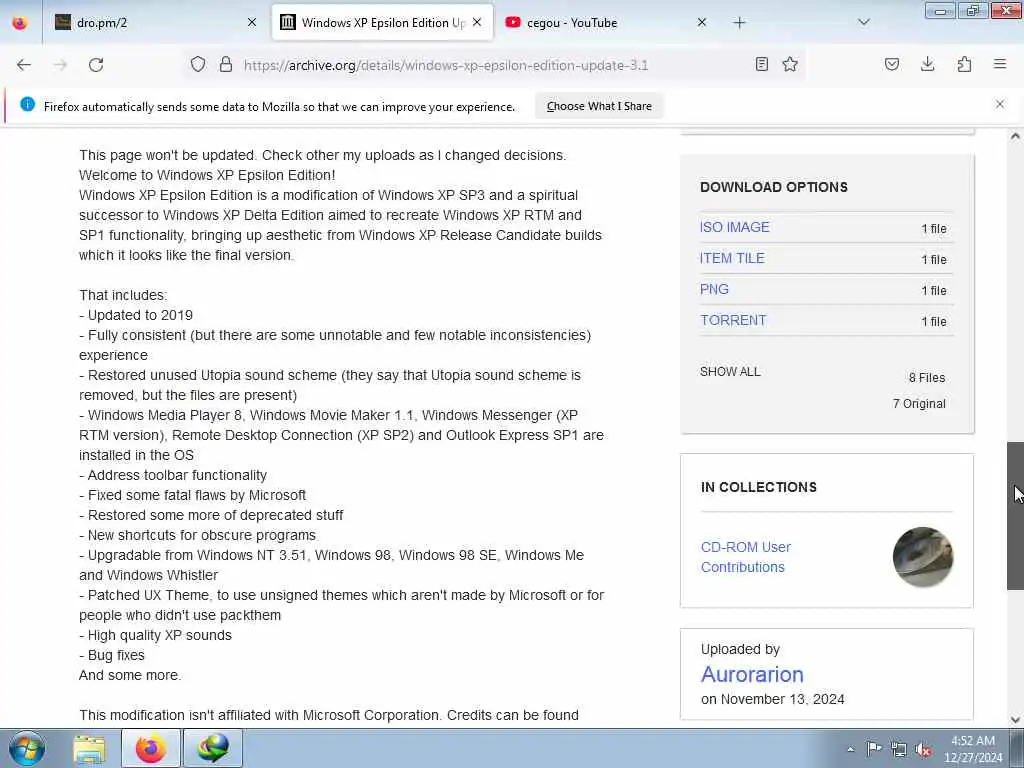Open Windows Explorer from the taskbar
Image resolution: width=1024 pixels, height=768 pixels.
(x=89, y=748)
